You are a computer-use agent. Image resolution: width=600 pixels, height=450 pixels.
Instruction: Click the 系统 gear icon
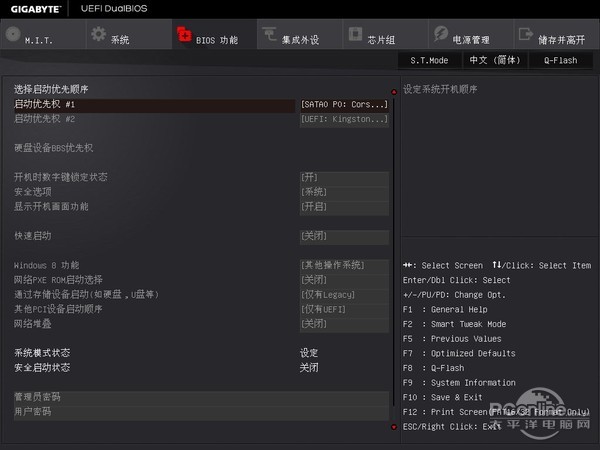click(x=99, y=34)
